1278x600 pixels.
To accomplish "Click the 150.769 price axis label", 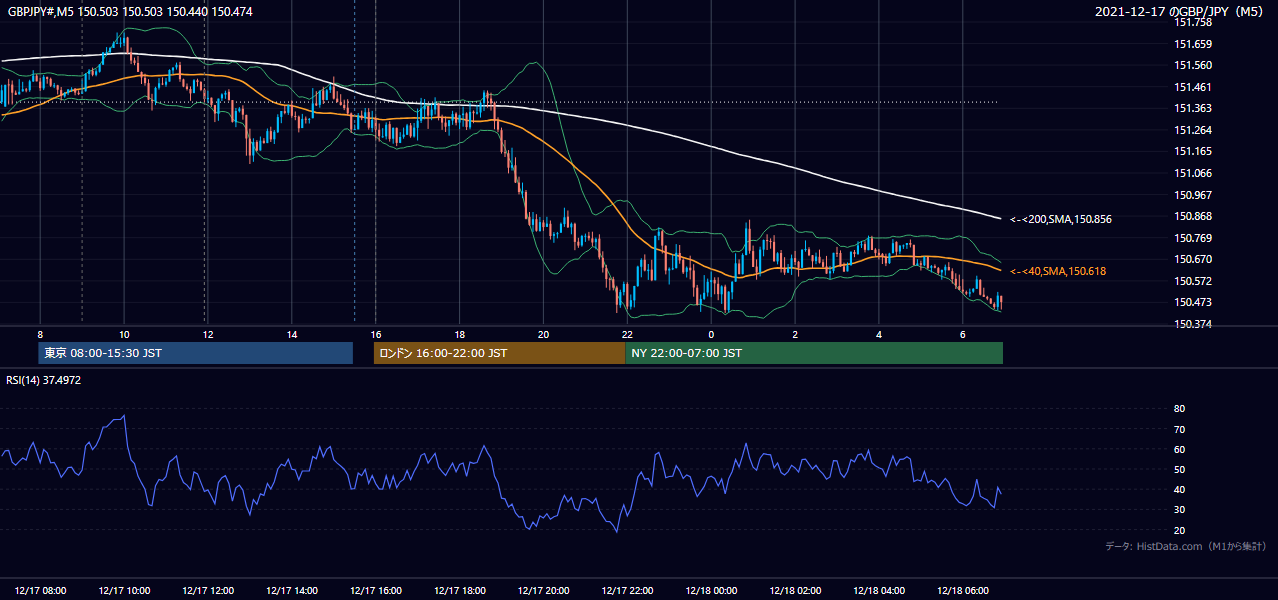I will click(1193, 238).
